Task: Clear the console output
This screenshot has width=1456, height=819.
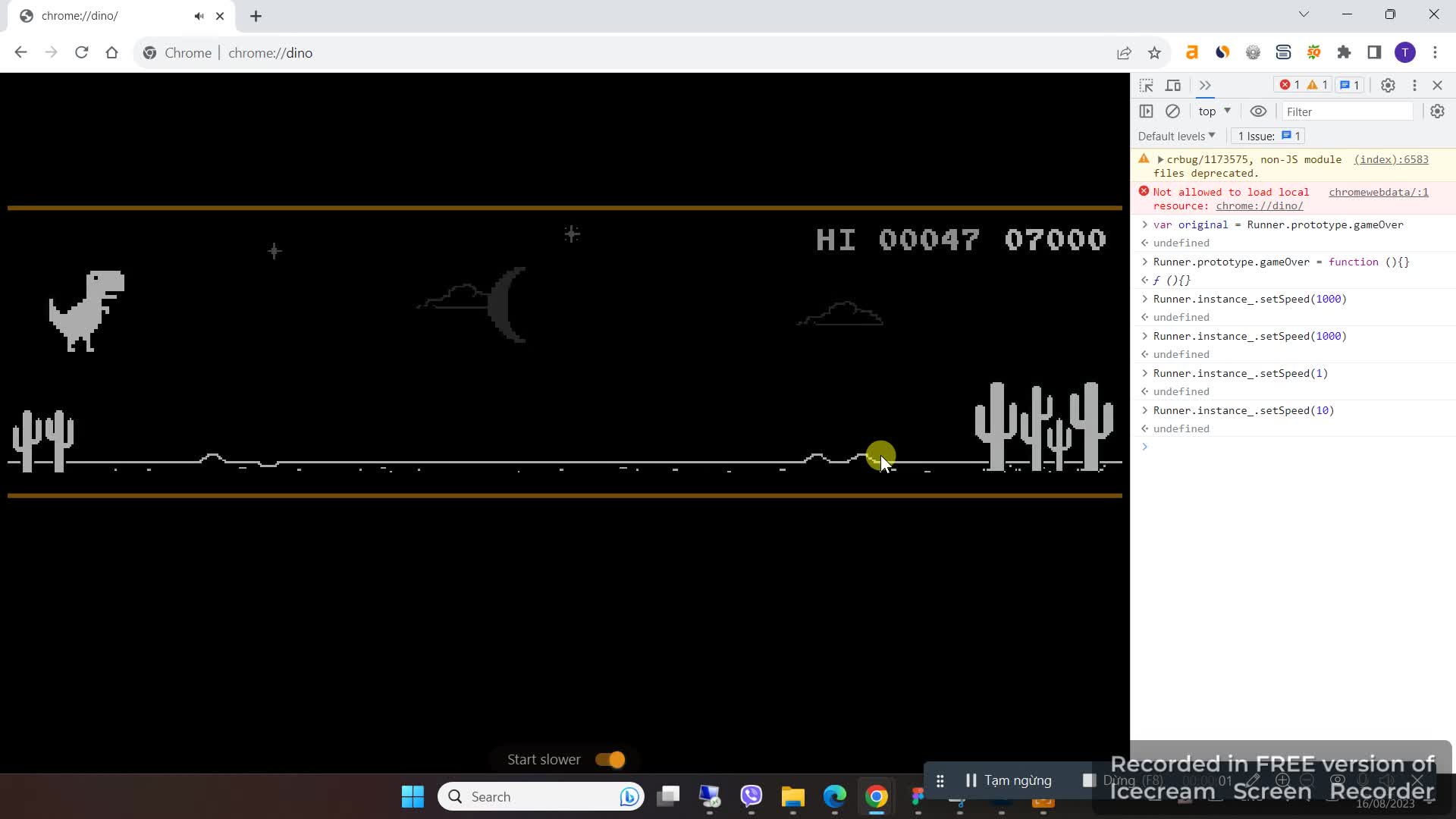Action: [x=1172, y=111]
